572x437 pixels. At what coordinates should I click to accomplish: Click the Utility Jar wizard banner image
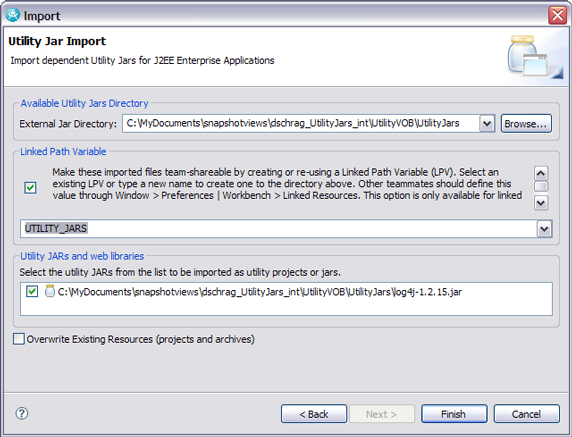click(535, 57)
